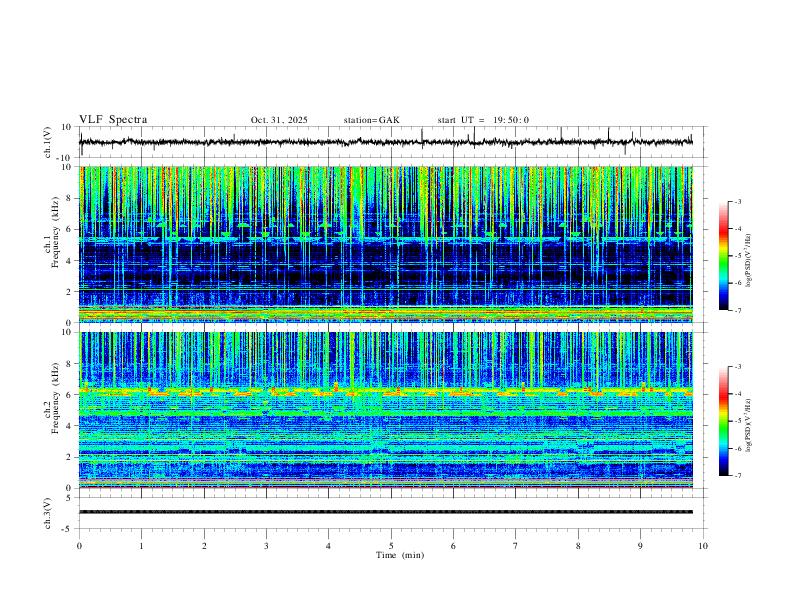Click the 'ch.1(V)' waveform axis label
Viewport: 792px width, 612px height.
click(48, 142)
